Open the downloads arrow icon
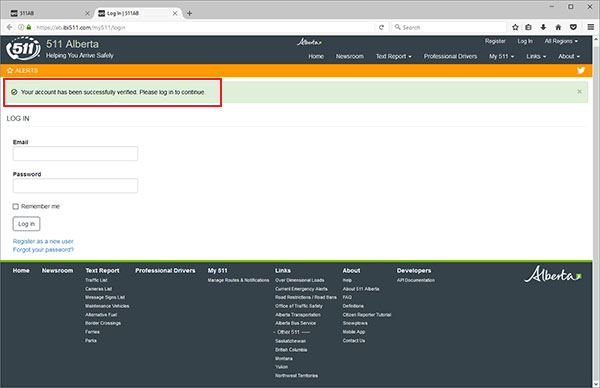The image size is (600, 388). coord(543,27)
